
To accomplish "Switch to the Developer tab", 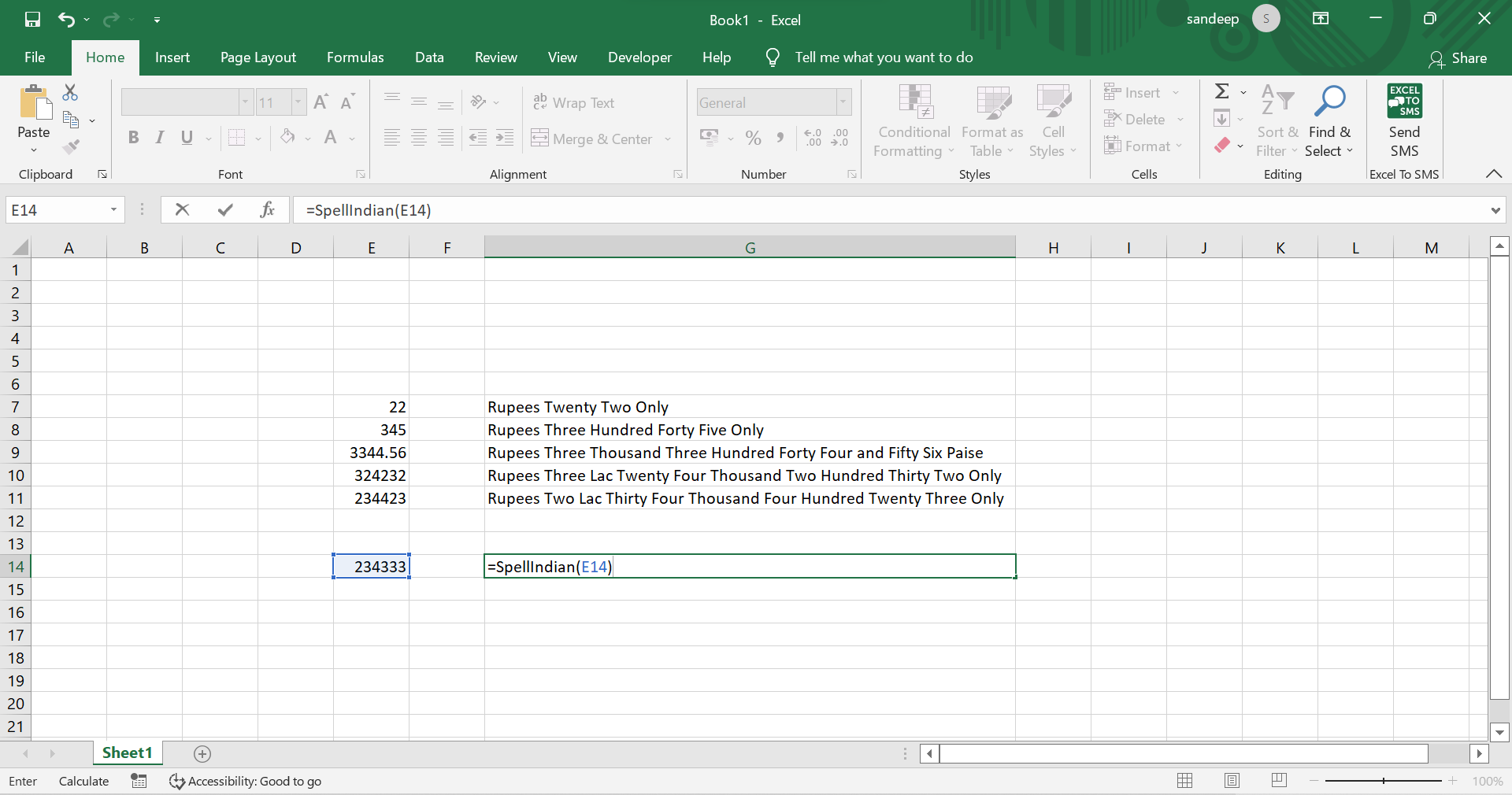I will (x=639, y=57).
